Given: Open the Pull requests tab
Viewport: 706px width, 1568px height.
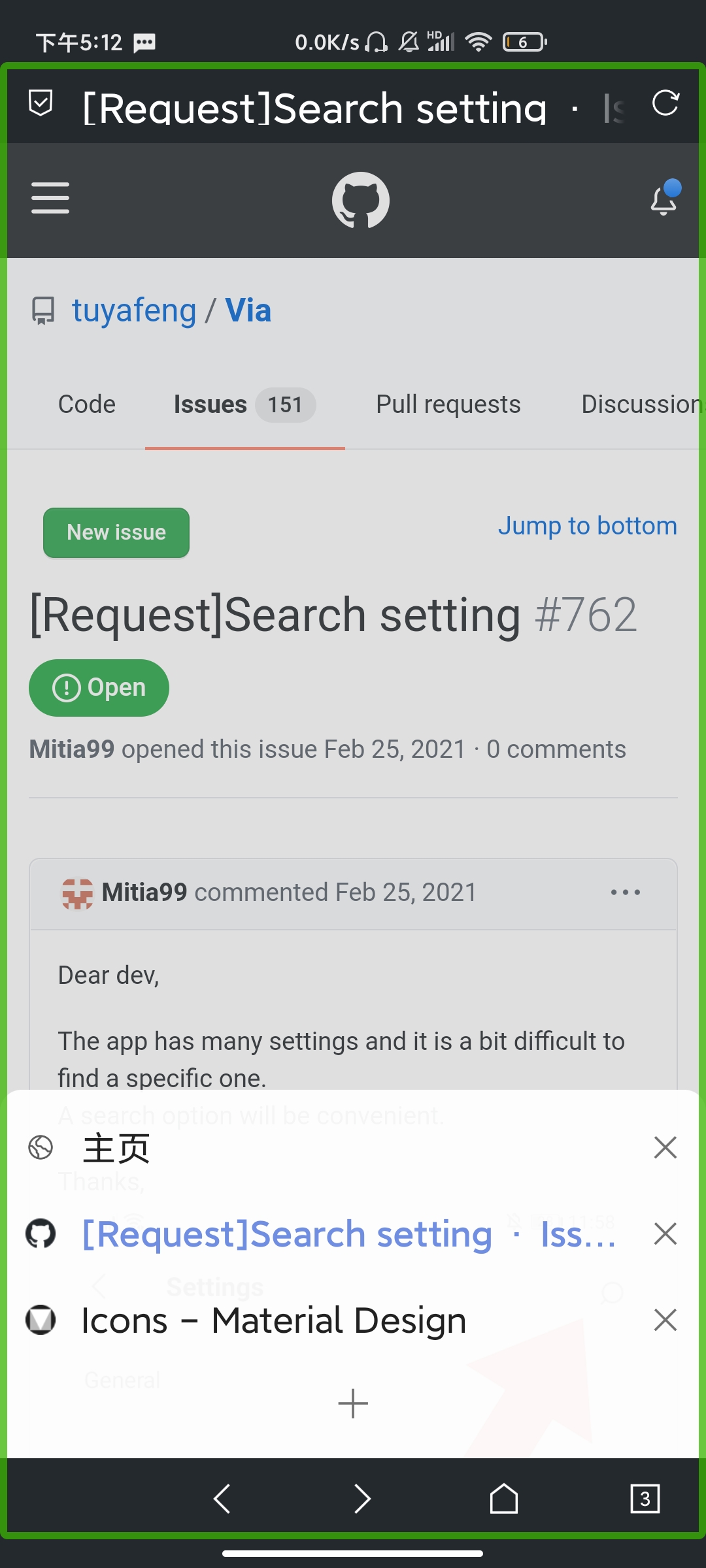Looking at the screenshot, I should [448, 404].
